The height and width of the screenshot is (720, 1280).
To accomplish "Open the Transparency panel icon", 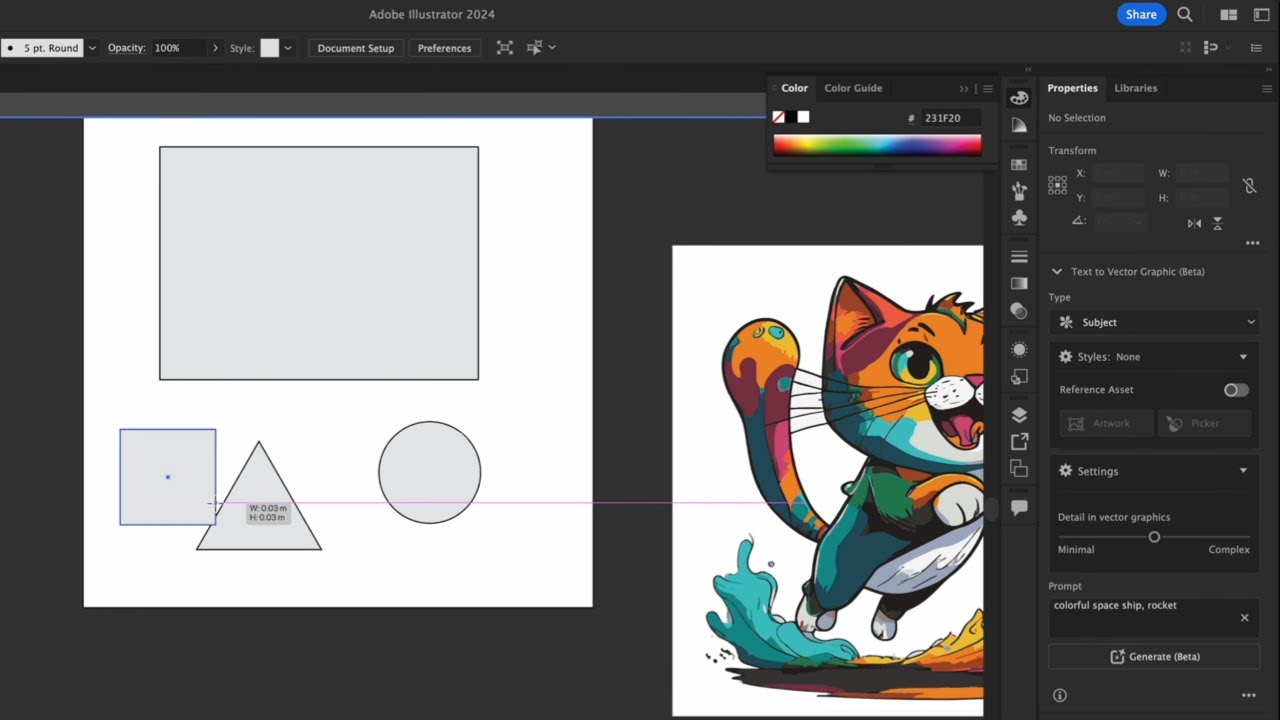I will 1019,310.
